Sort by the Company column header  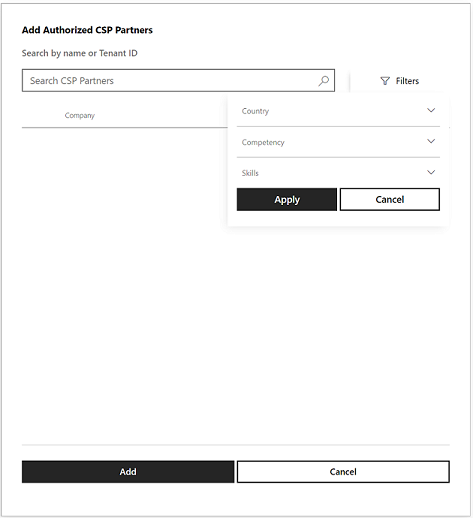coord(80,115)
